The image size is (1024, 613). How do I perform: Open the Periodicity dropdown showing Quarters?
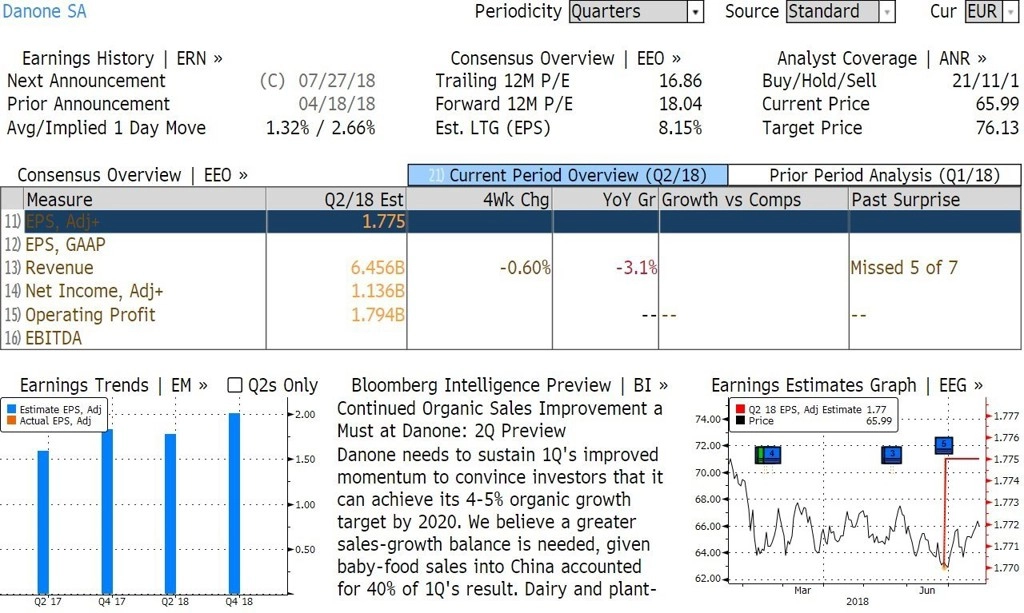tap(636, 12)
